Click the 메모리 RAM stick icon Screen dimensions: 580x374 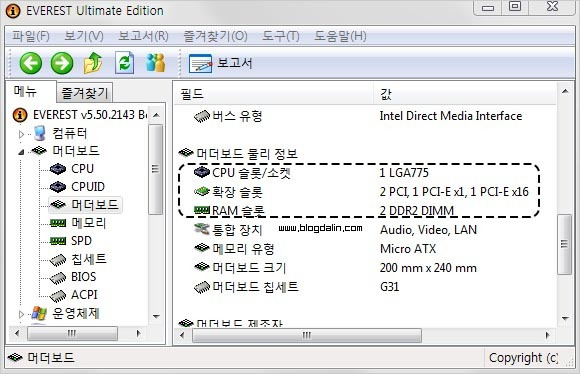click(58, 223)
